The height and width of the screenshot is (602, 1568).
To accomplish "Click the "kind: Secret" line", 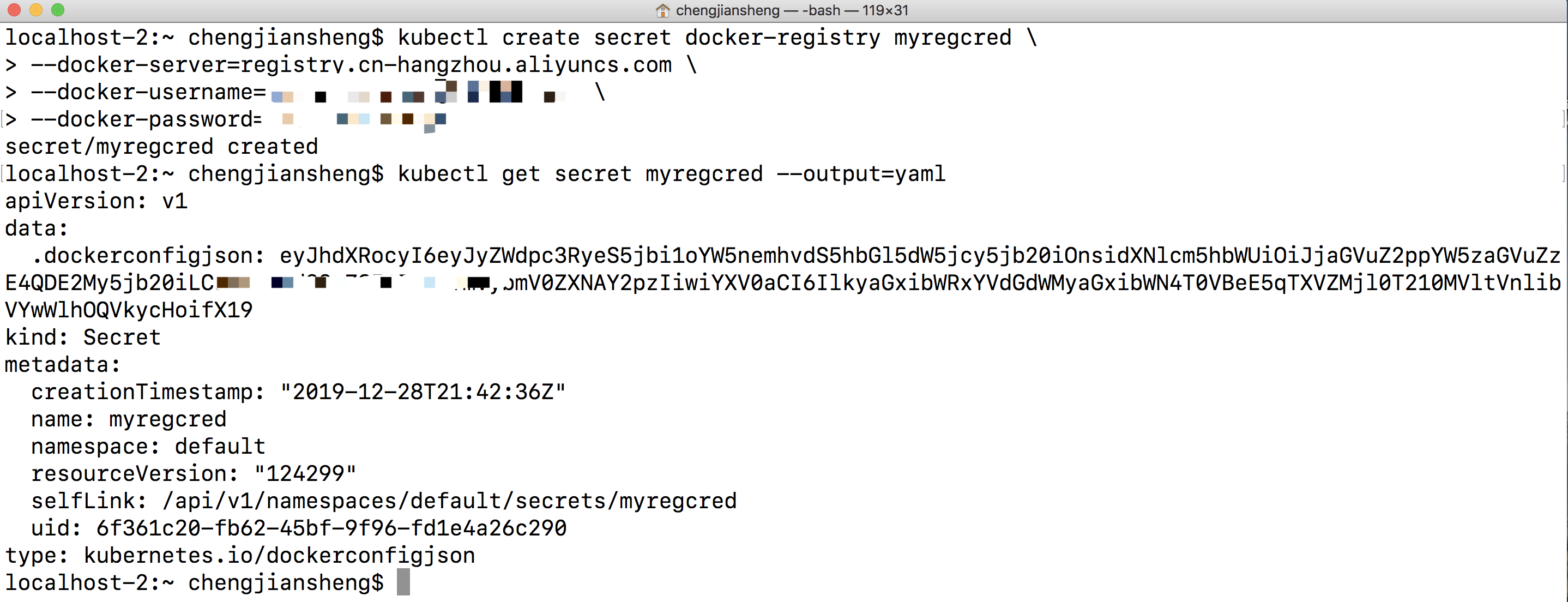I will point(83,337).
